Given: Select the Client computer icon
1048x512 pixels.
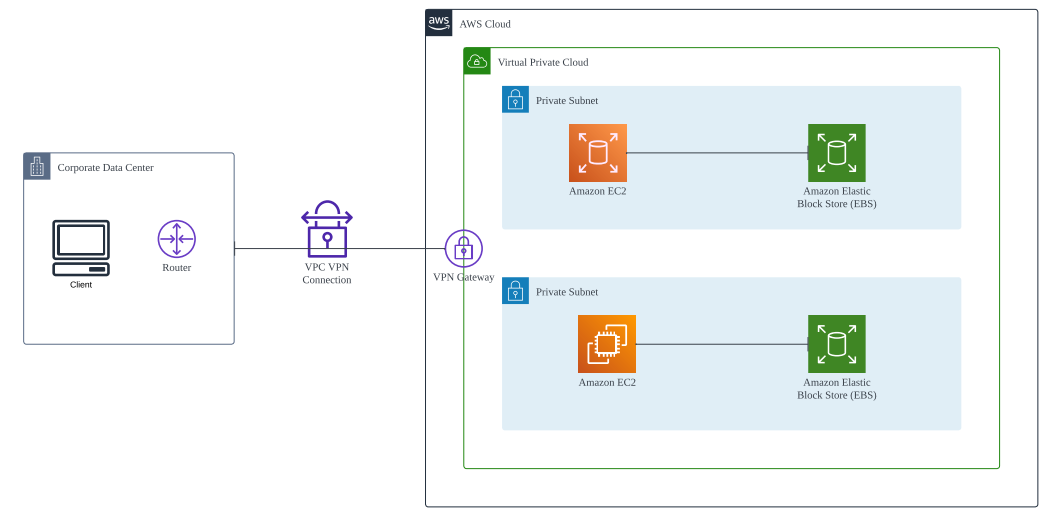Looking at the screenshot, I should point(81,248).
